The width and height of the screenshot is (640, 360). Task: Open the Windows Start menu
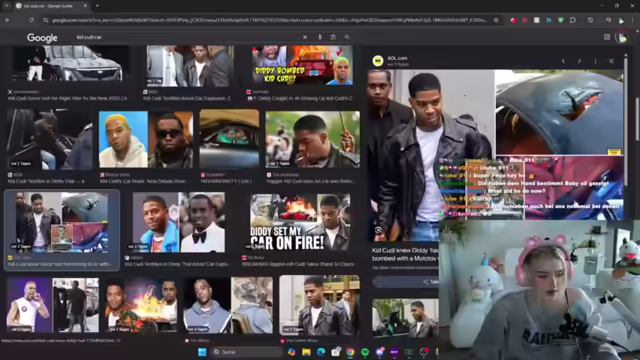point(202,352)
